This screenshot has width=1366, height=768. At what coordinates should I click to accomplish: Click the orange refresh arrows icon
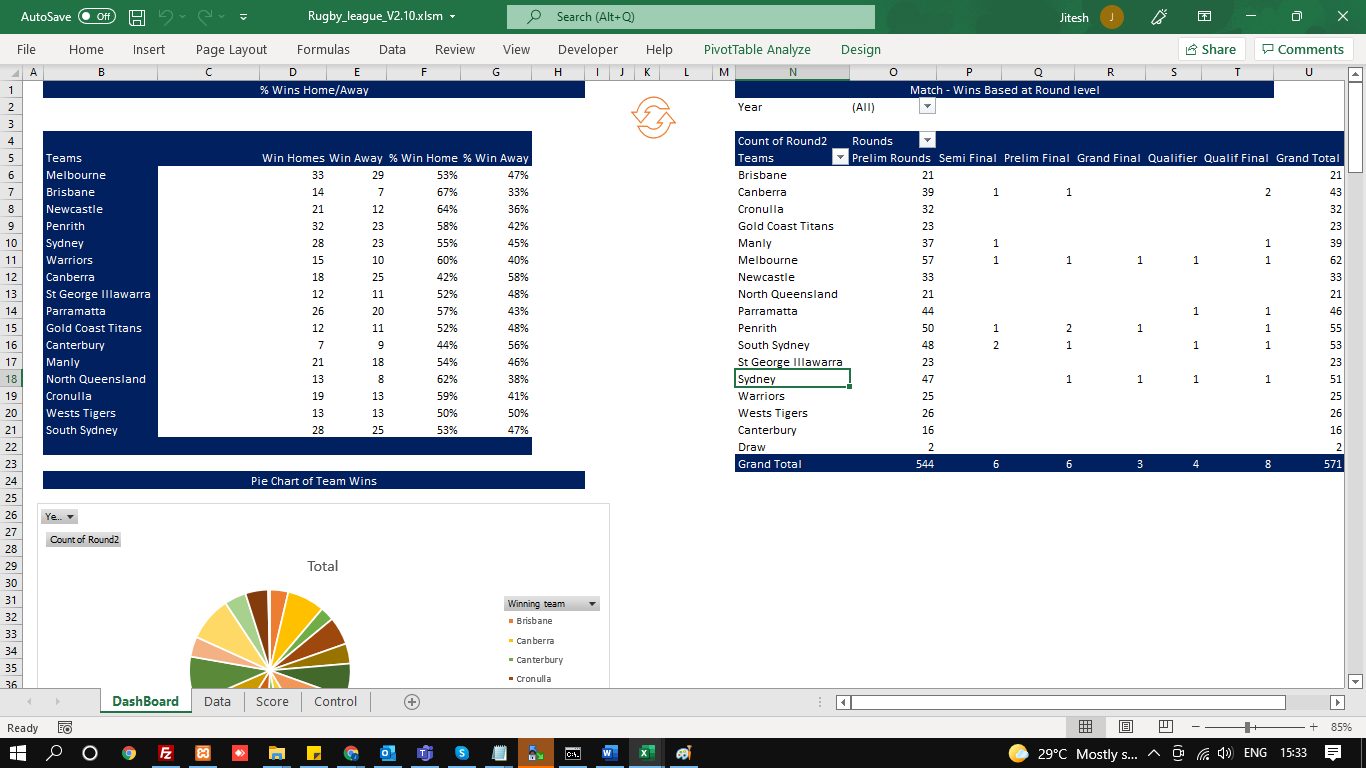pyautogui.click(x=653, y=117)
